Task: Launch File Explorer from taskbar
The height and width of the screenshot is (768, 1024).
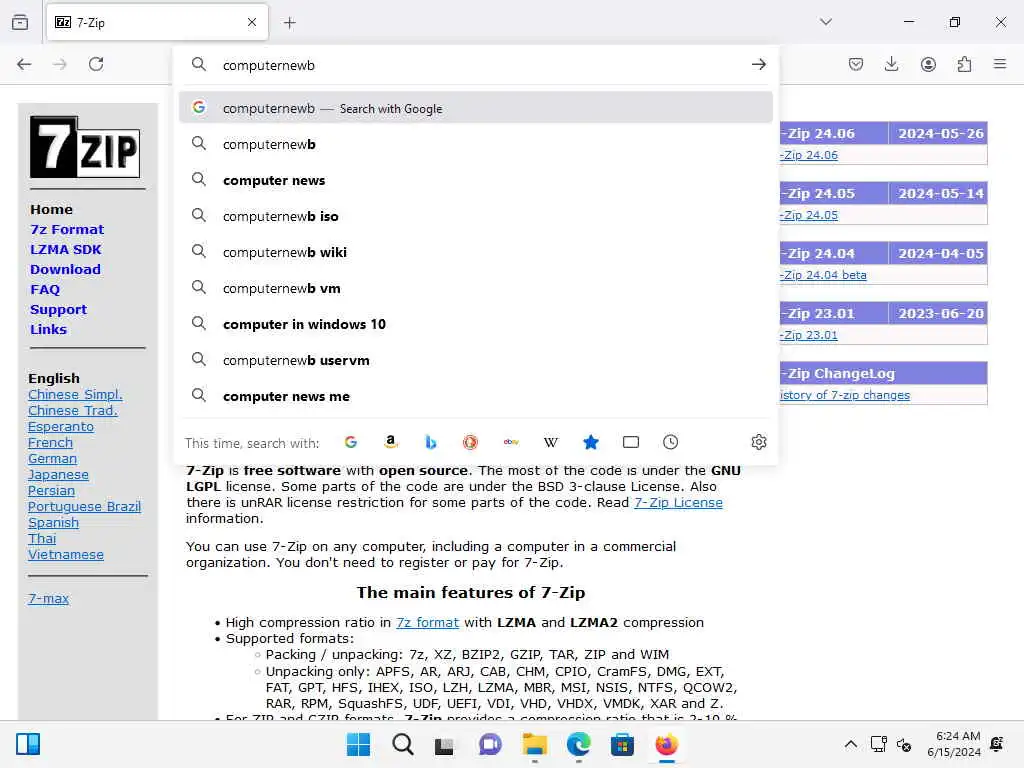Action: coord(534,744)
